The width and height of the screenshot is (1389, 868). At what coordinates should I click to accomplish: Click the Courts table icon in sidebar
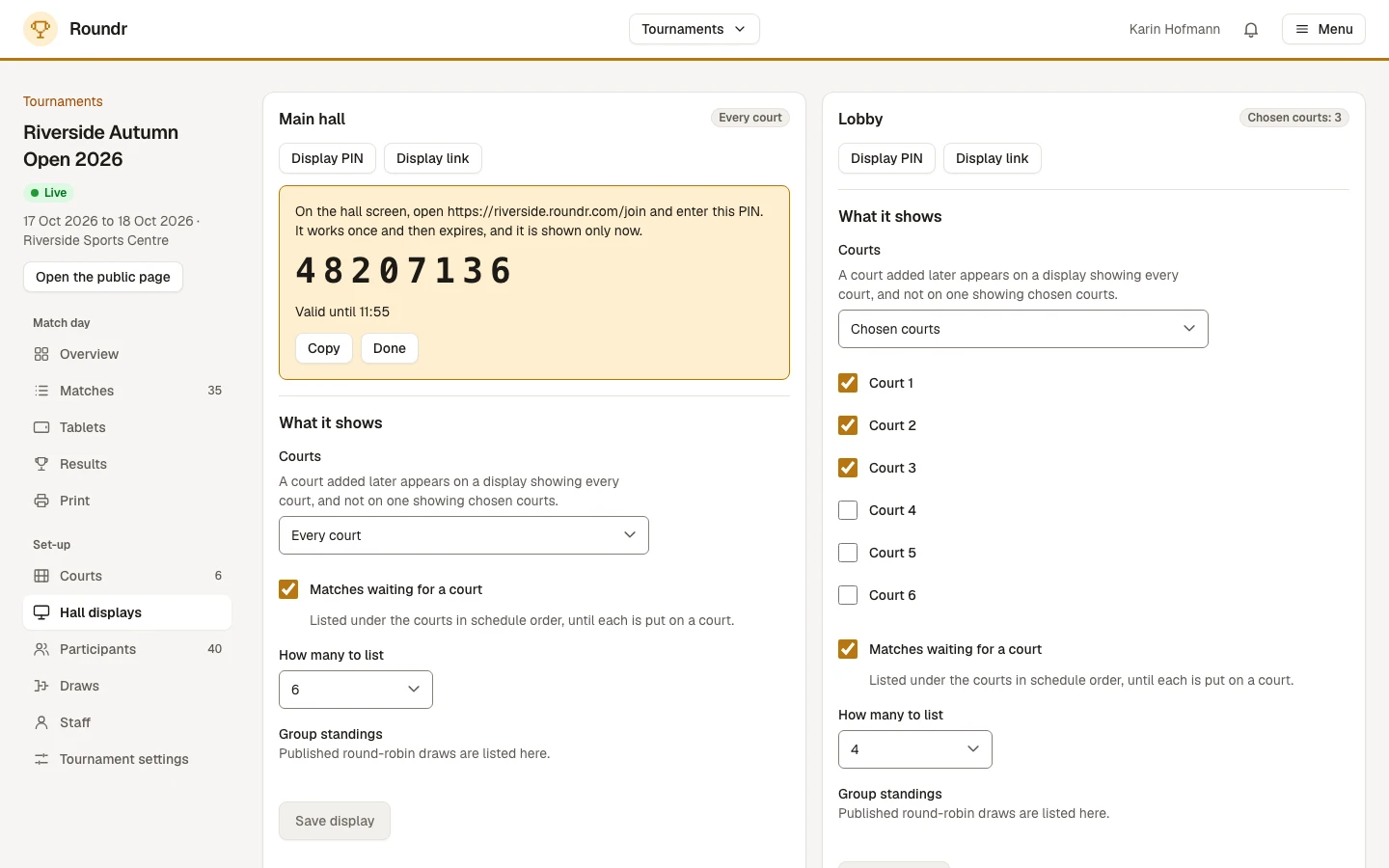click(41, 576)
